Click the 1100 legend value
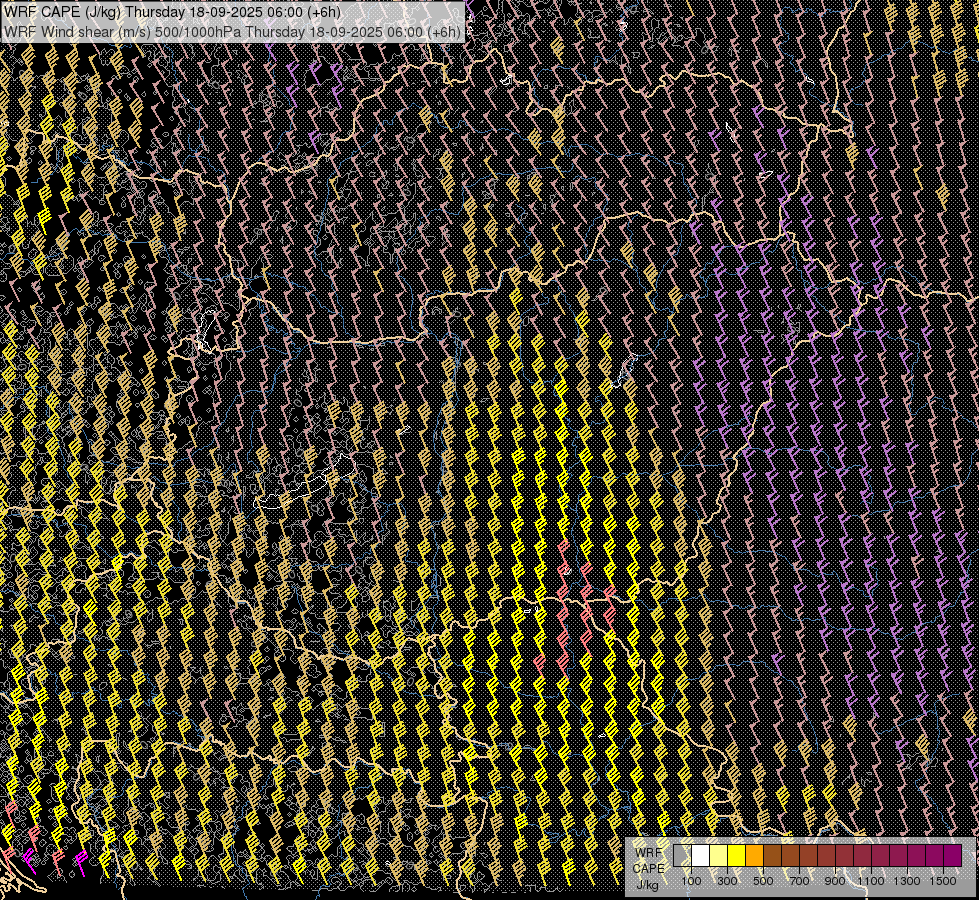 coord(871,881)
